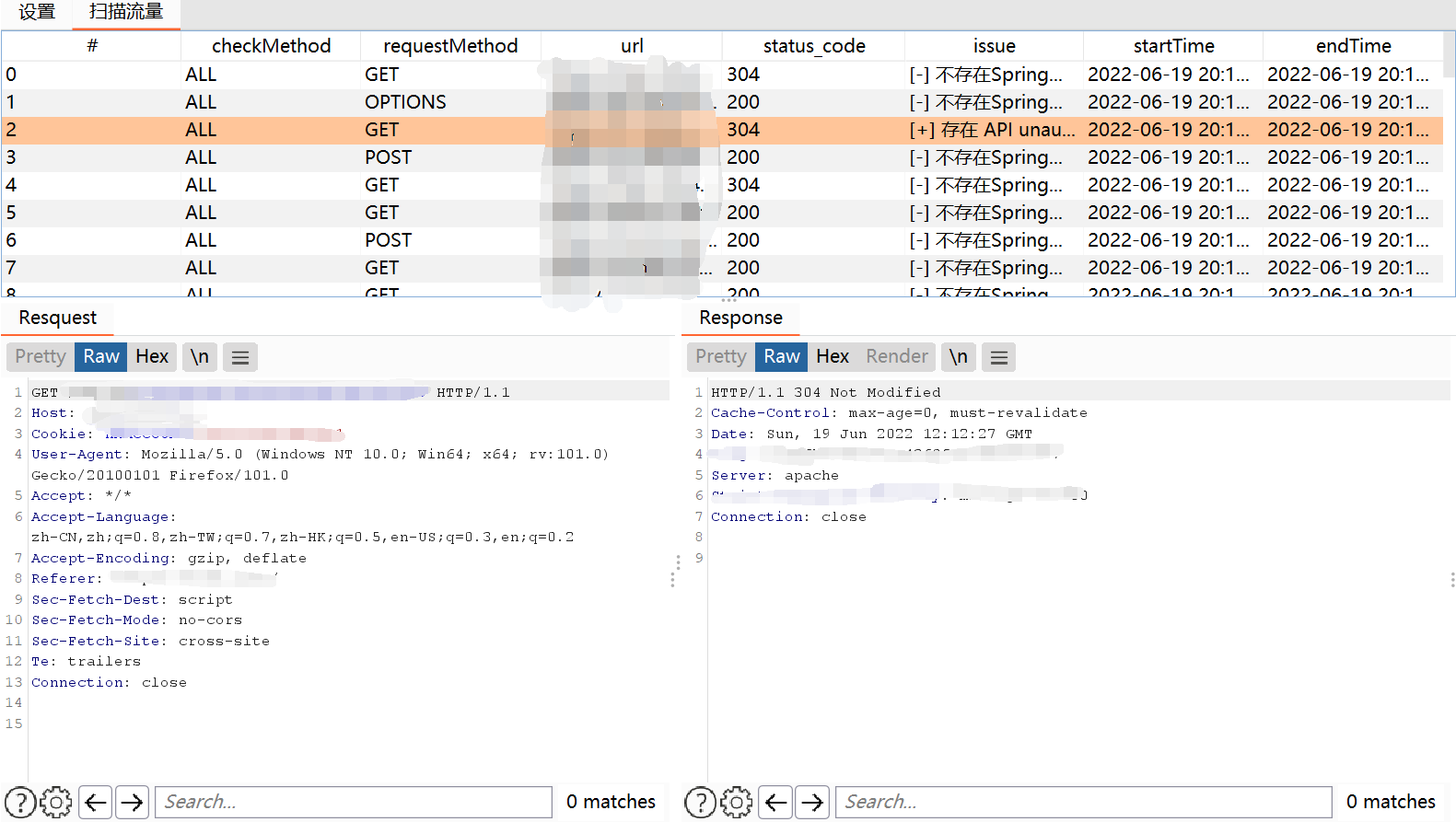This screenshot has height=822, width=1456.
Task: Switch request view to Pretty
Action: pyautogui.click(x=41, y=357)
